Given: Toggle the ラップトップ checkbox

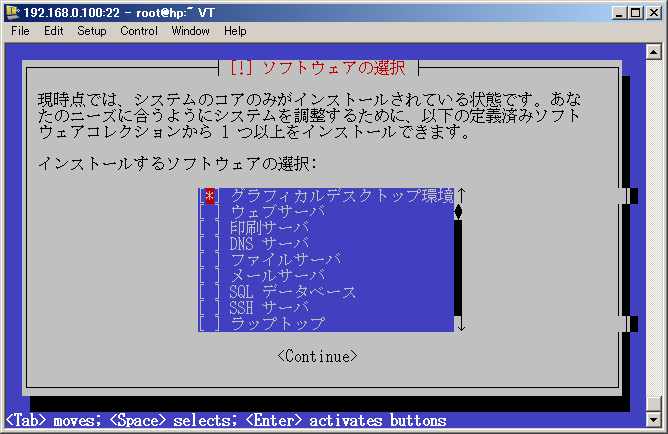Looking at the screenshot, I should coord(210,323).
